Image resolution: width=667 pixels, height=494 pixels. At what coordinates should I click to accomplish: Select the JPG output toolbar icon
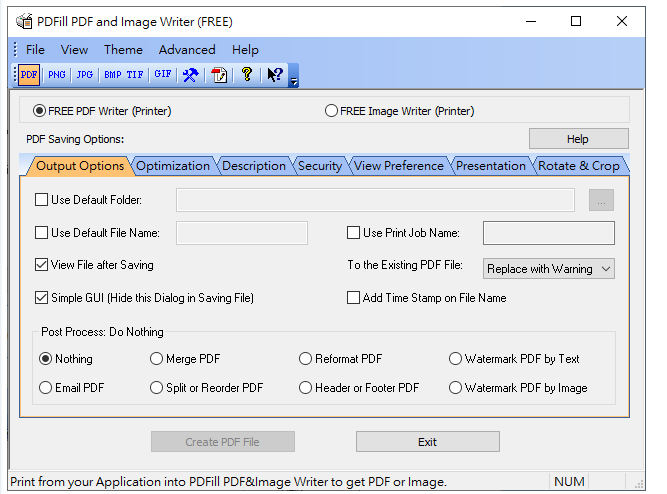(x=85, y=75)
